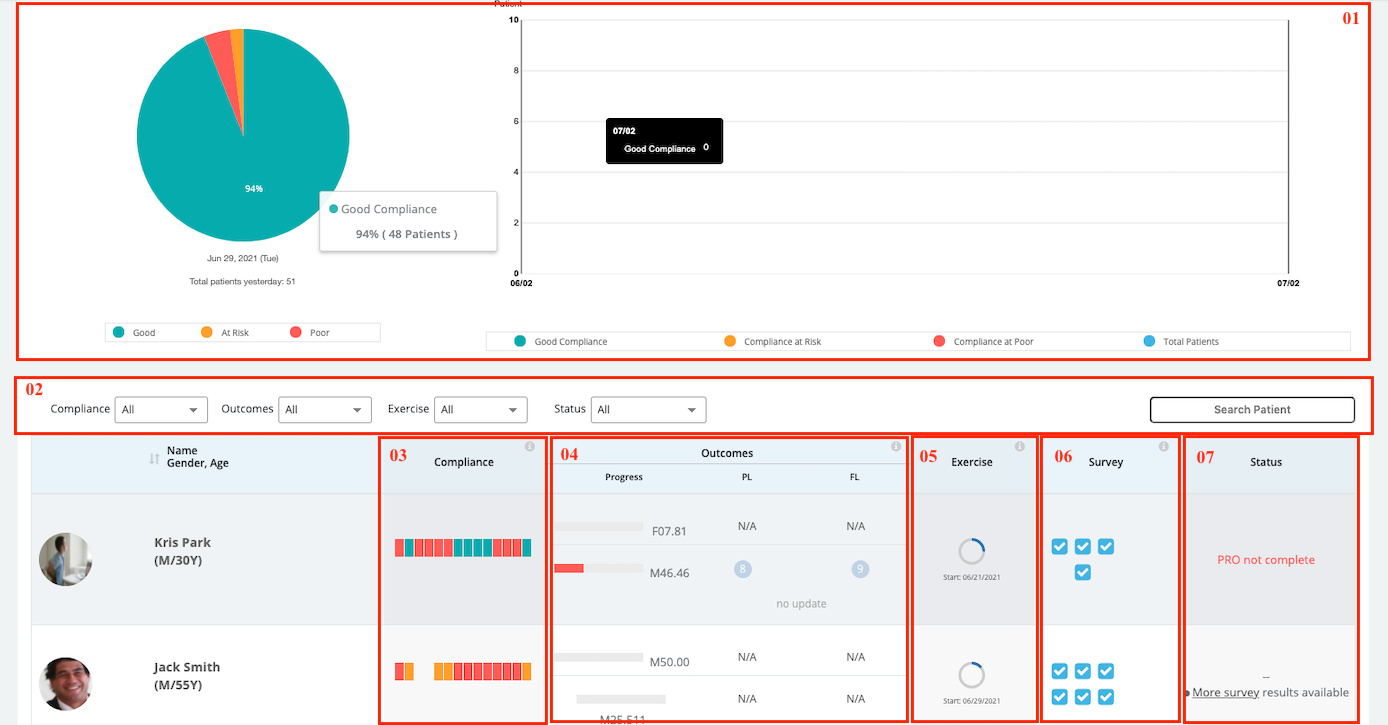Toggle Jack Smith's top-left survey checkbox
The image size is (1388, 725).
point(1060,670)
